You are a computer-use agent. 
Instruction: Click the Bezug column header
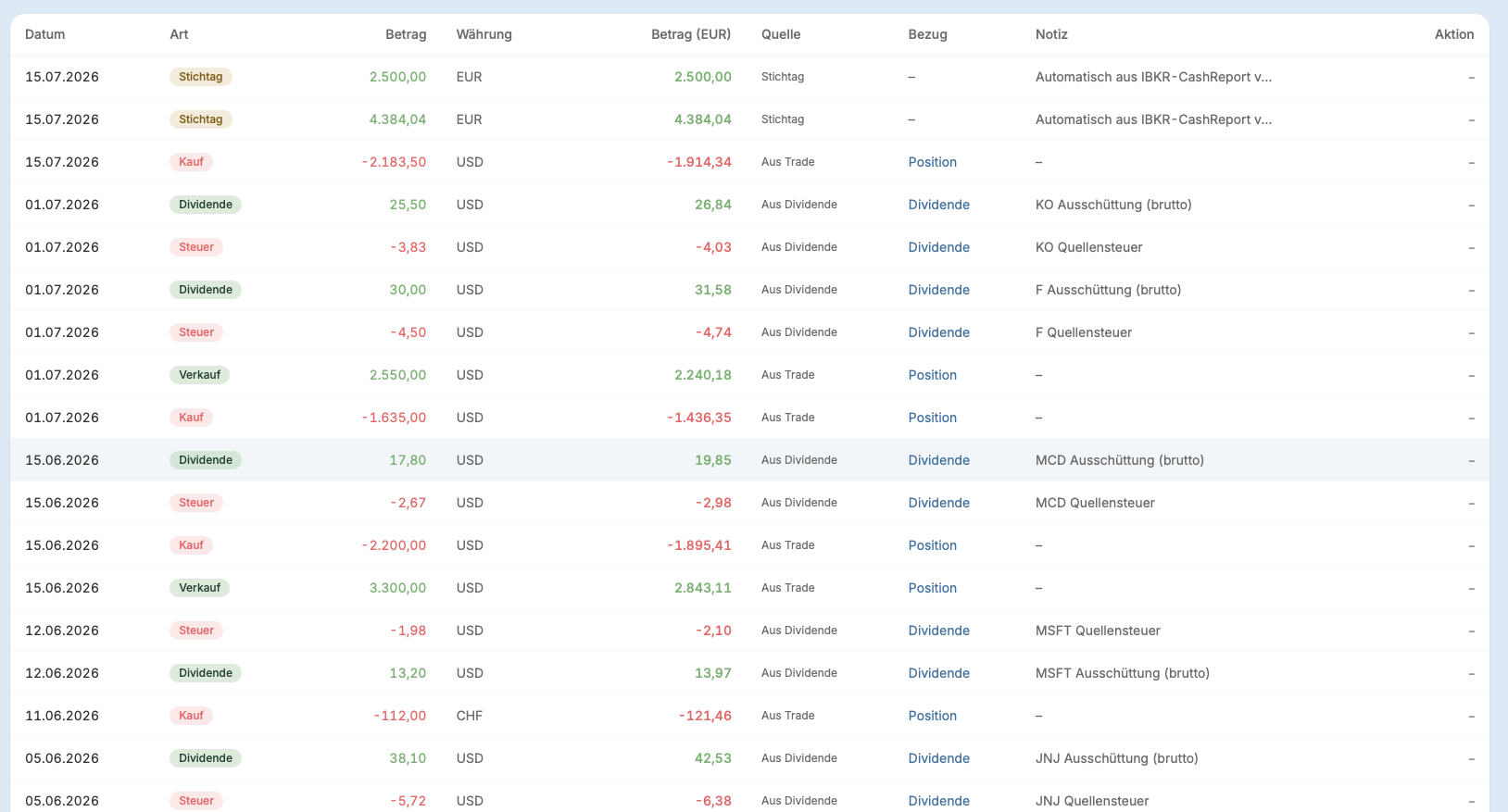tap(927, 34)
